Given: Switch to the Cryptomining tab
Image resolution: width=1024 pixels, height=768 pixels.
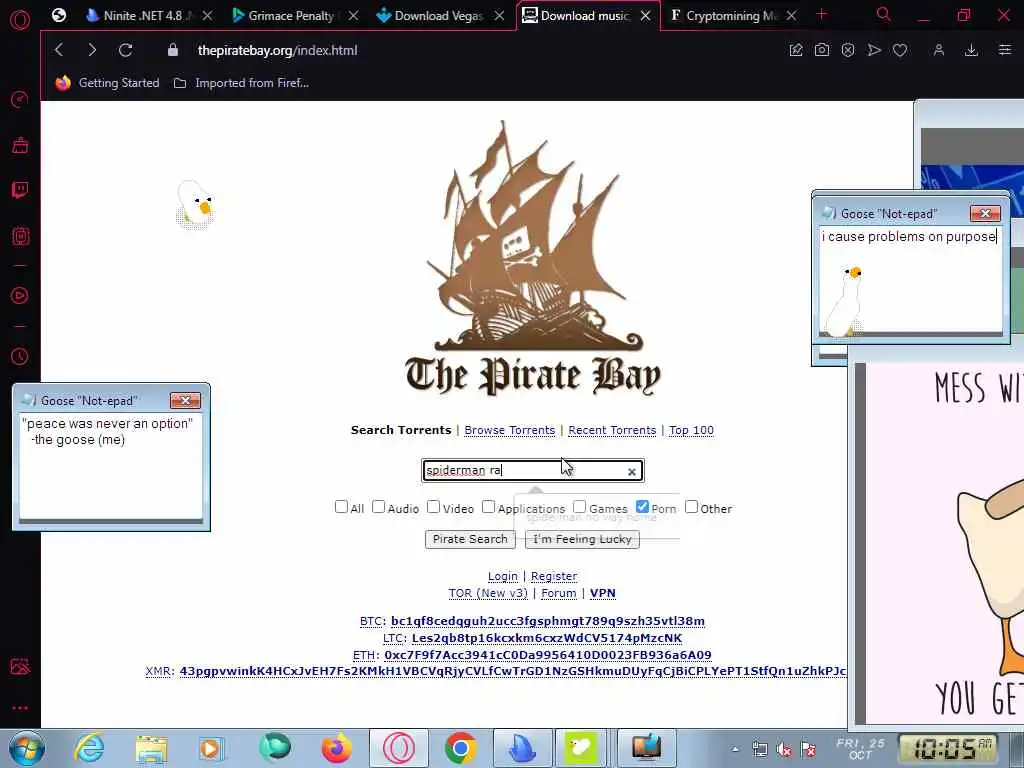Looking at the screenshot, I should [x=730, y=15].
